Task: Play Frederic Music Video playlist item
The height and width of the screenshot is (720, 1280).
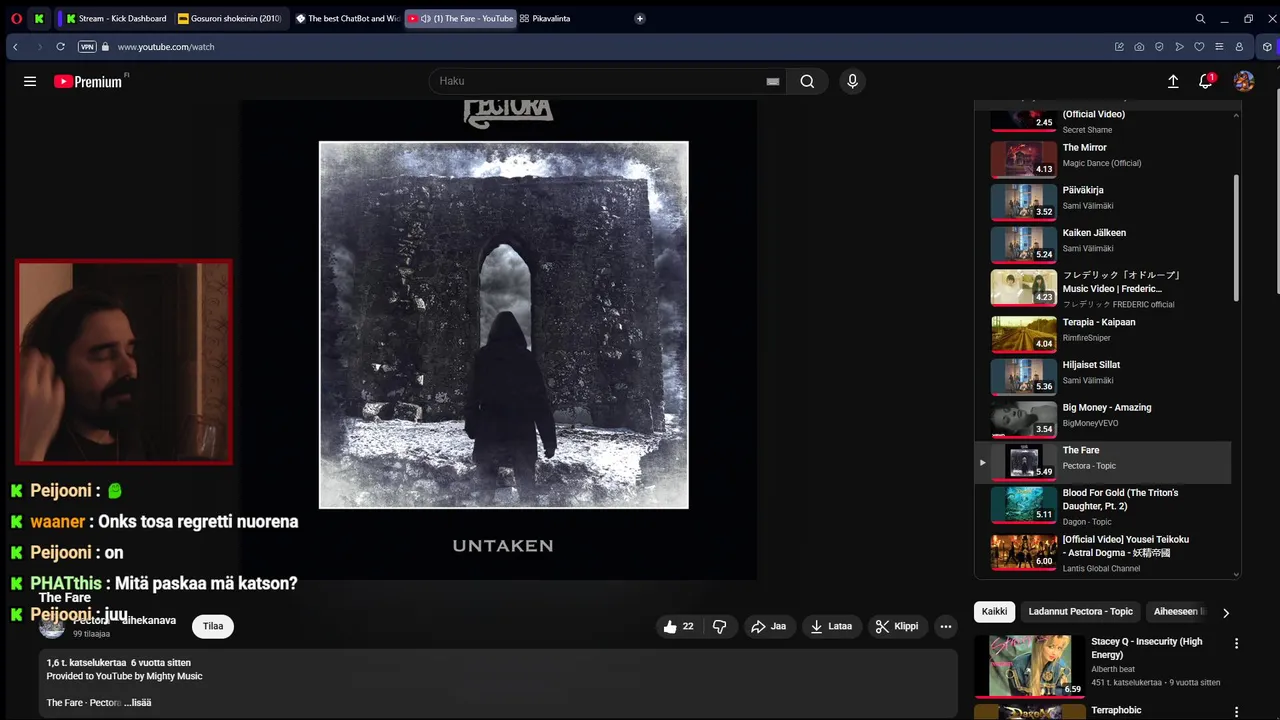Action: click(x=1103, y=288)
